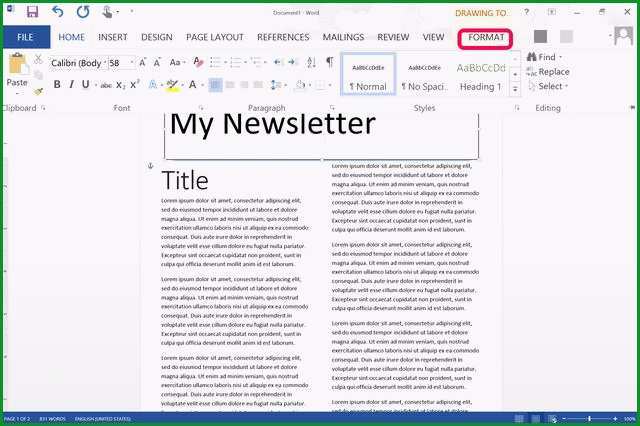This screenshot has height=426, width=640.
Task: Click the Copy icon under Cut
Action: pyautogui.click(x=38, y=75)
